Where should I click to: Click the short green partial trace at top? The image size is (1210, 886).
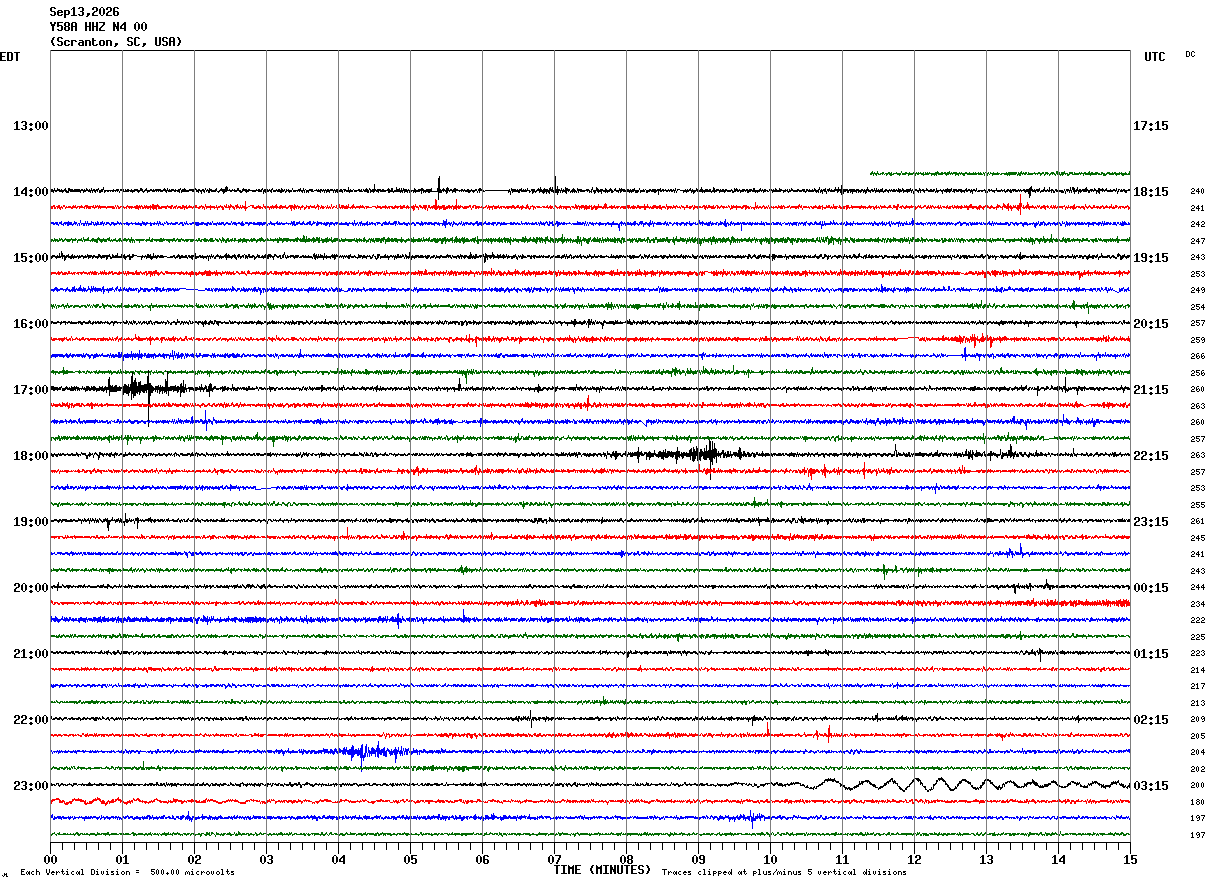(1000, 173)
